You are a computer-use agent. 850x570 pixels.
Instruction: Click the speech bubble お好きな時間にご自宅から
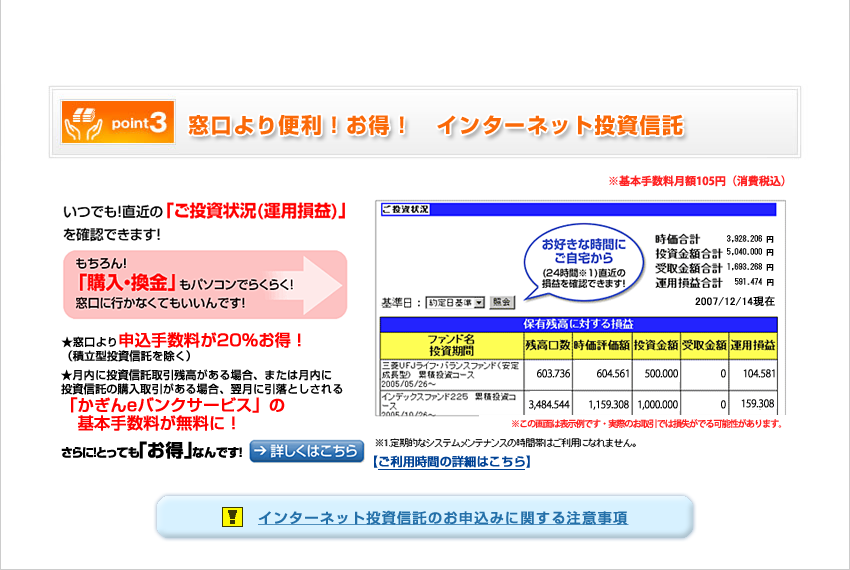coord(583,262)
